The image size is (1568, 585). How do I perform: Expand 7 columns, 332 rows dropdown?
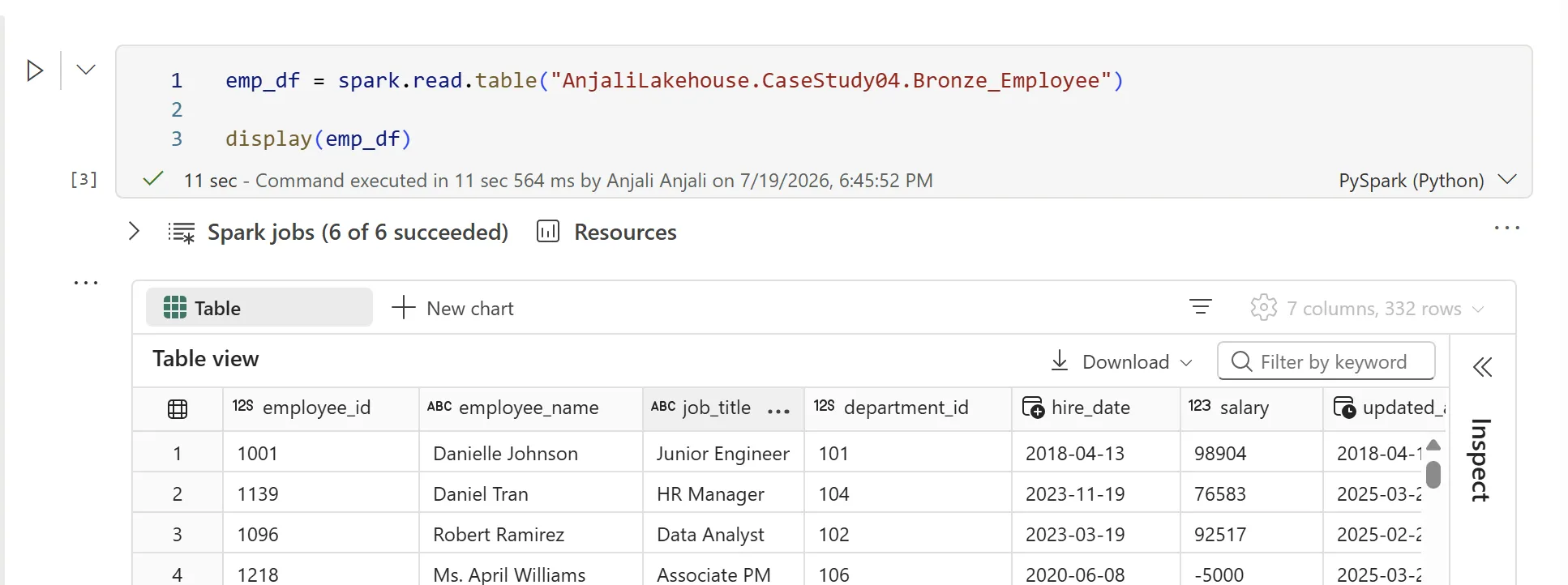[1385, 309]
